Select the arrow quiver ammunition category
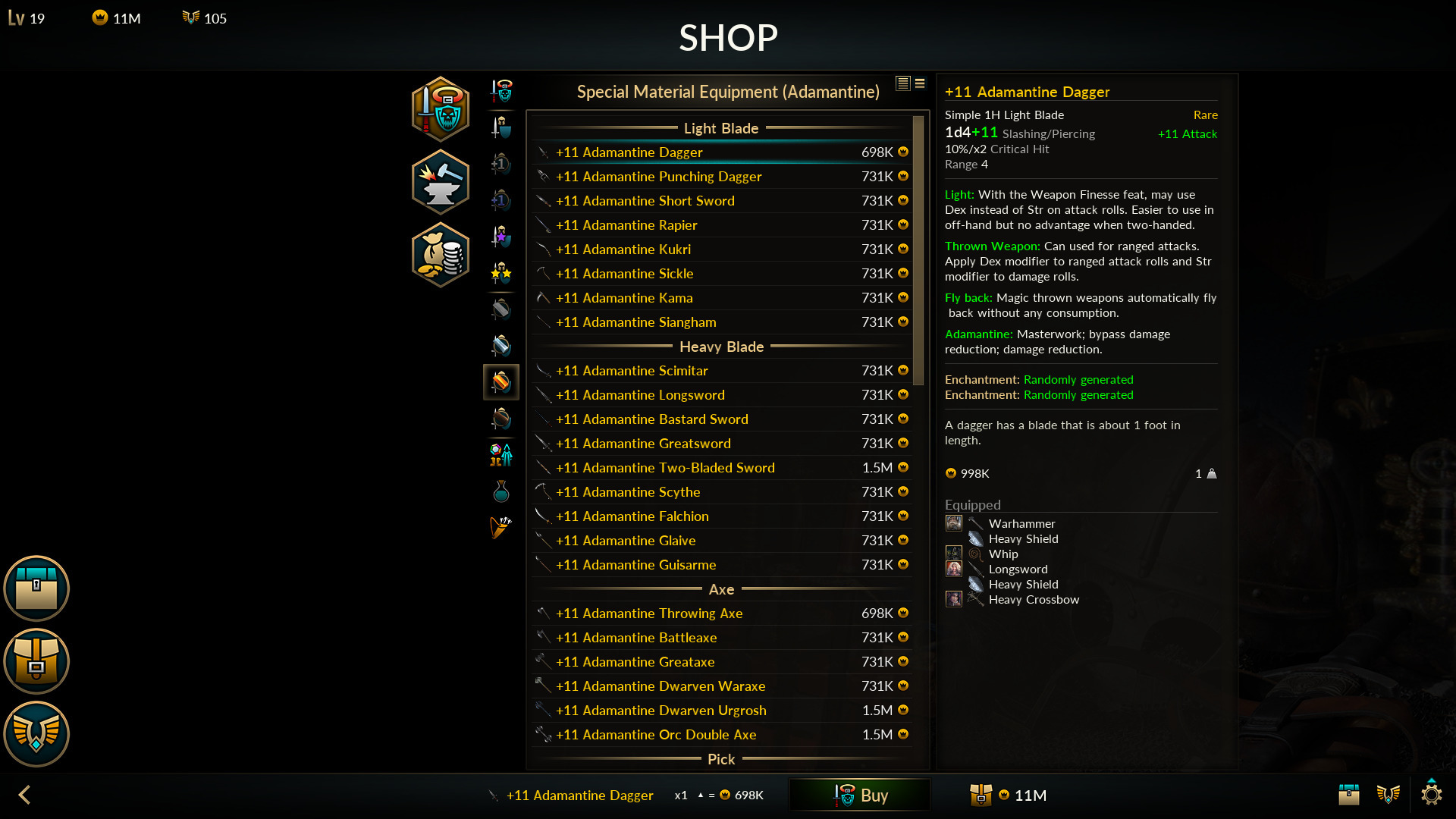The width and height of the screenshot is (1456, 819). point(501,527)
